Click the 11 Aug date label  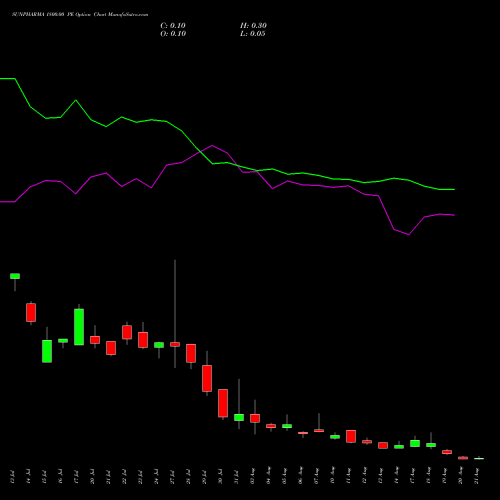[x=348, y=476]
